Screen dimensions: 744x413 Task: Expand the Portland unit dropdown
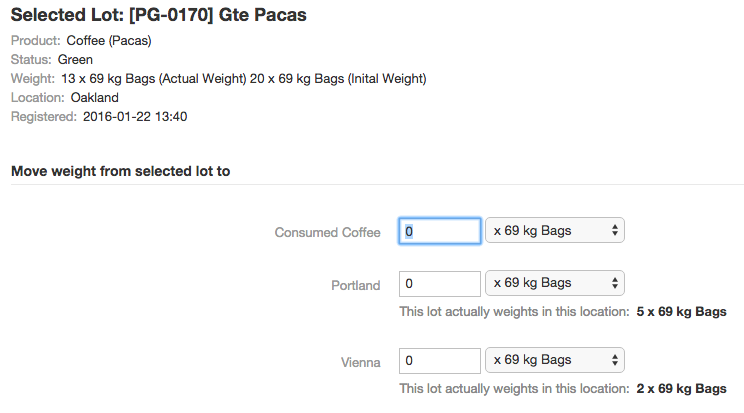[x=555, y=283]
